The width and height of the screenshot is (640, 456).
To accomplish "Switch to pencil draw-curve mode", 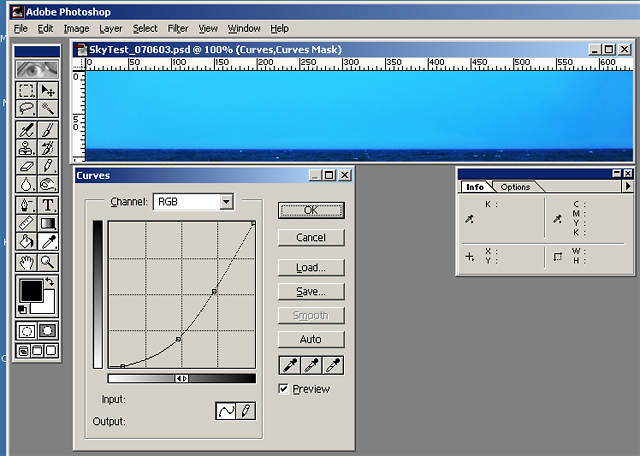I will 244,411.
